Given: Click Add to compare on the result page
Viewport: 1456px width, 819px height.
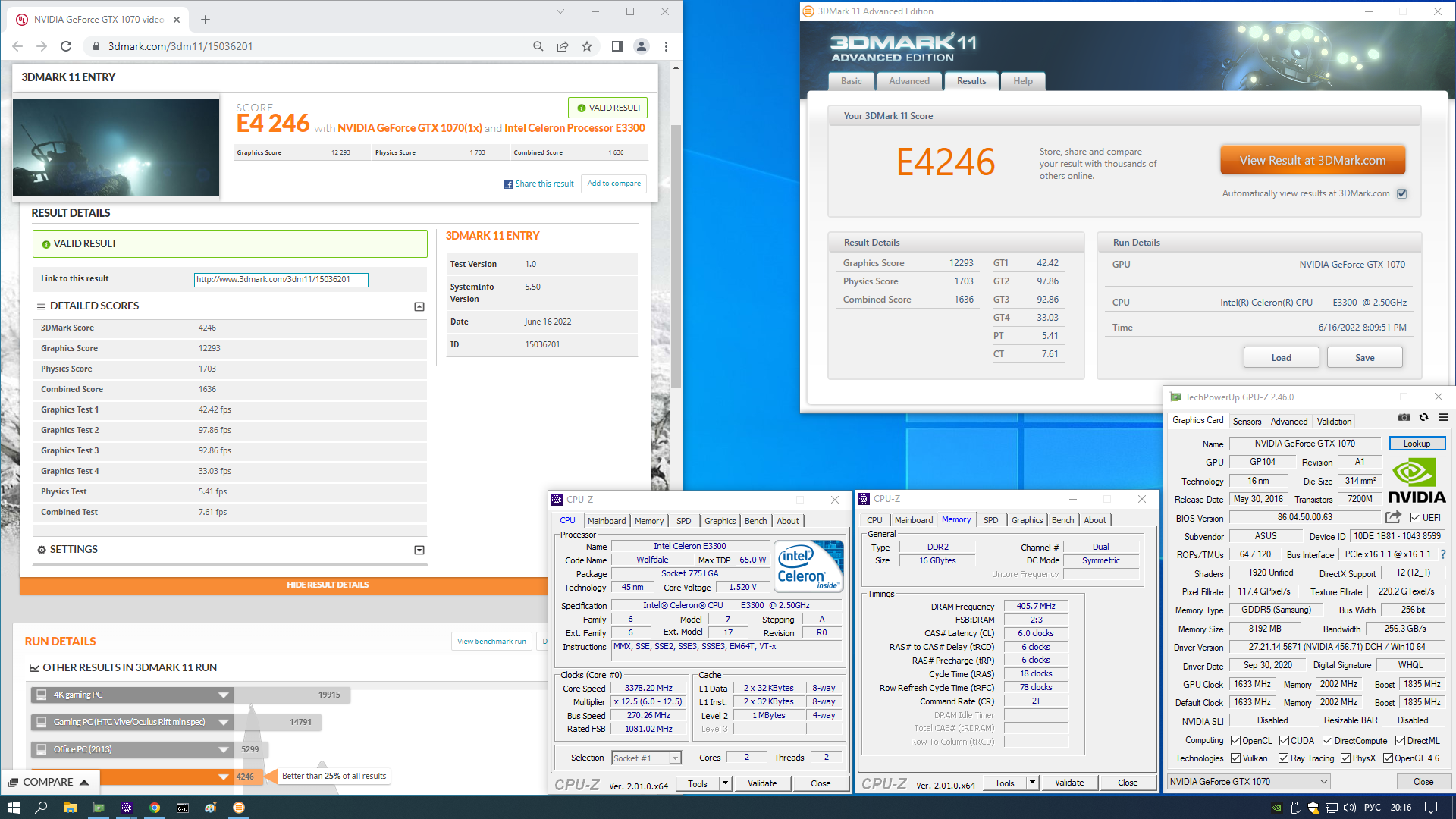Looking at the screenshot, I should point(614,184).
